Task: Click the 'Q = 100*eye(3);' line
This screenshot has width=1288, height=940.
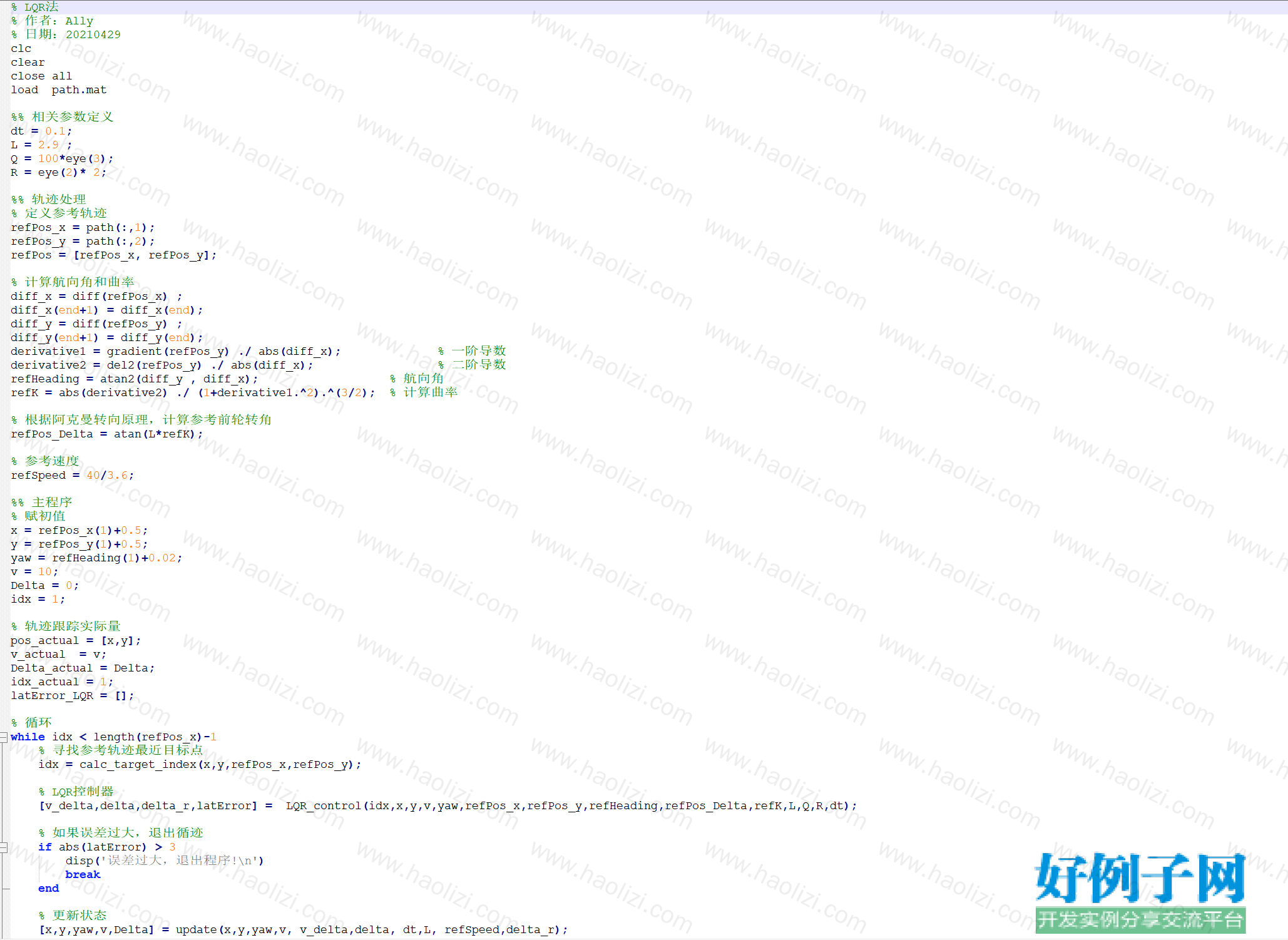Action: pyautogui.click(x=63, y=159)
